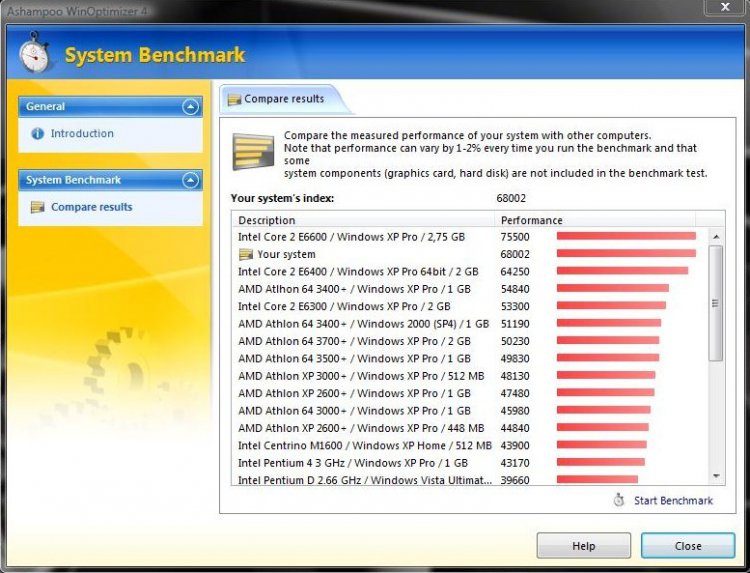Viewport: 750px width, 573px height.
Task: Click the red performance bar for 43170
Action: click(601, 462)
